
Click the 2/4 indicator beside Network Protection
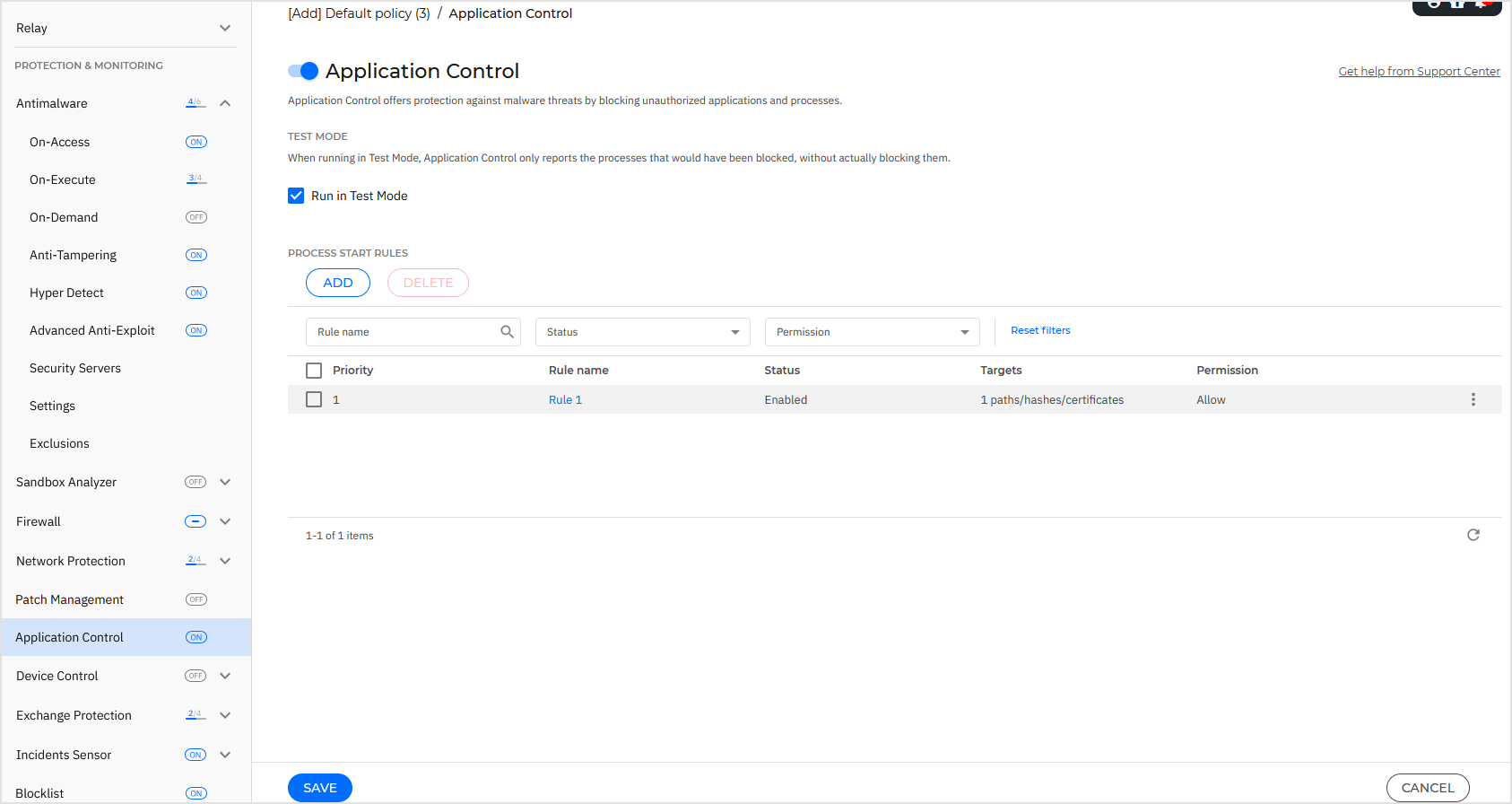tap(196, 560)
